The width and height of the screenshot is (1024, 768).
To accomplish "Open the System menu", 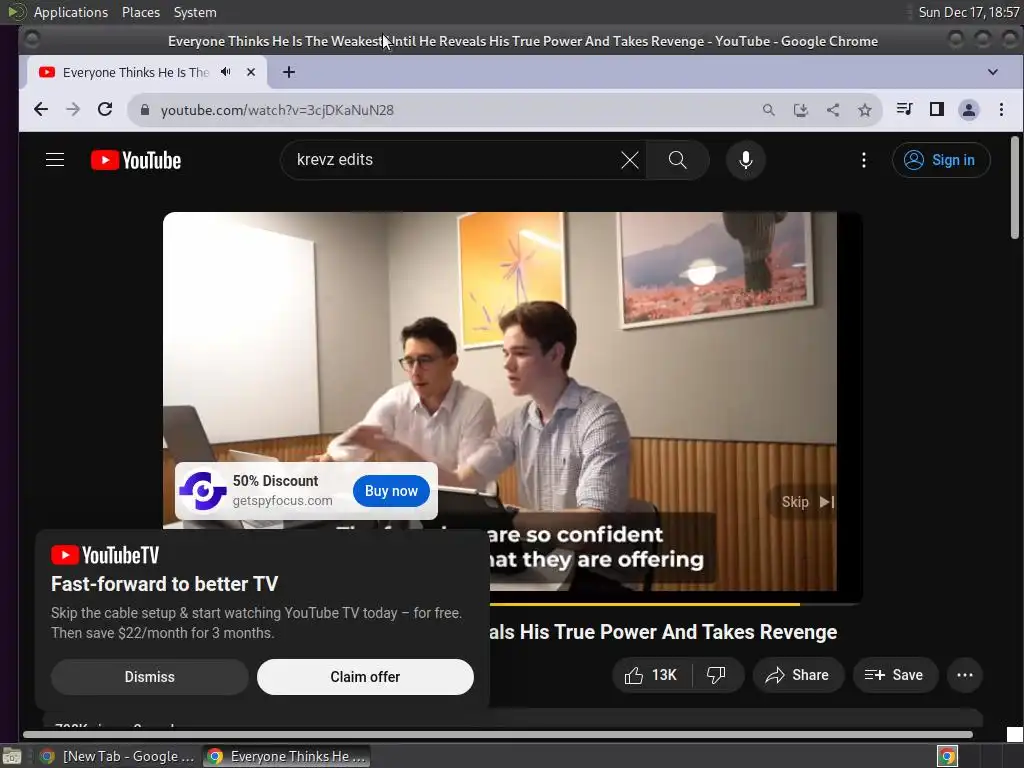I will (x=195, y=12).
